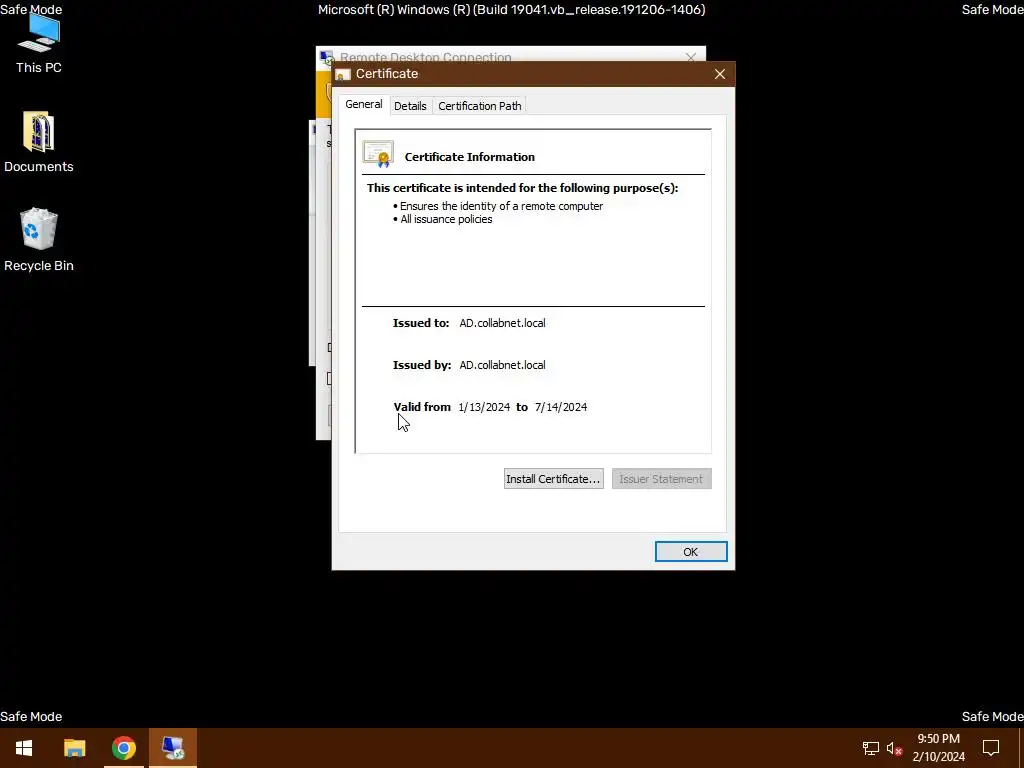Open the Recycle Bin icon
Viewport: 1024px width, 768px height.
(39, 240)
